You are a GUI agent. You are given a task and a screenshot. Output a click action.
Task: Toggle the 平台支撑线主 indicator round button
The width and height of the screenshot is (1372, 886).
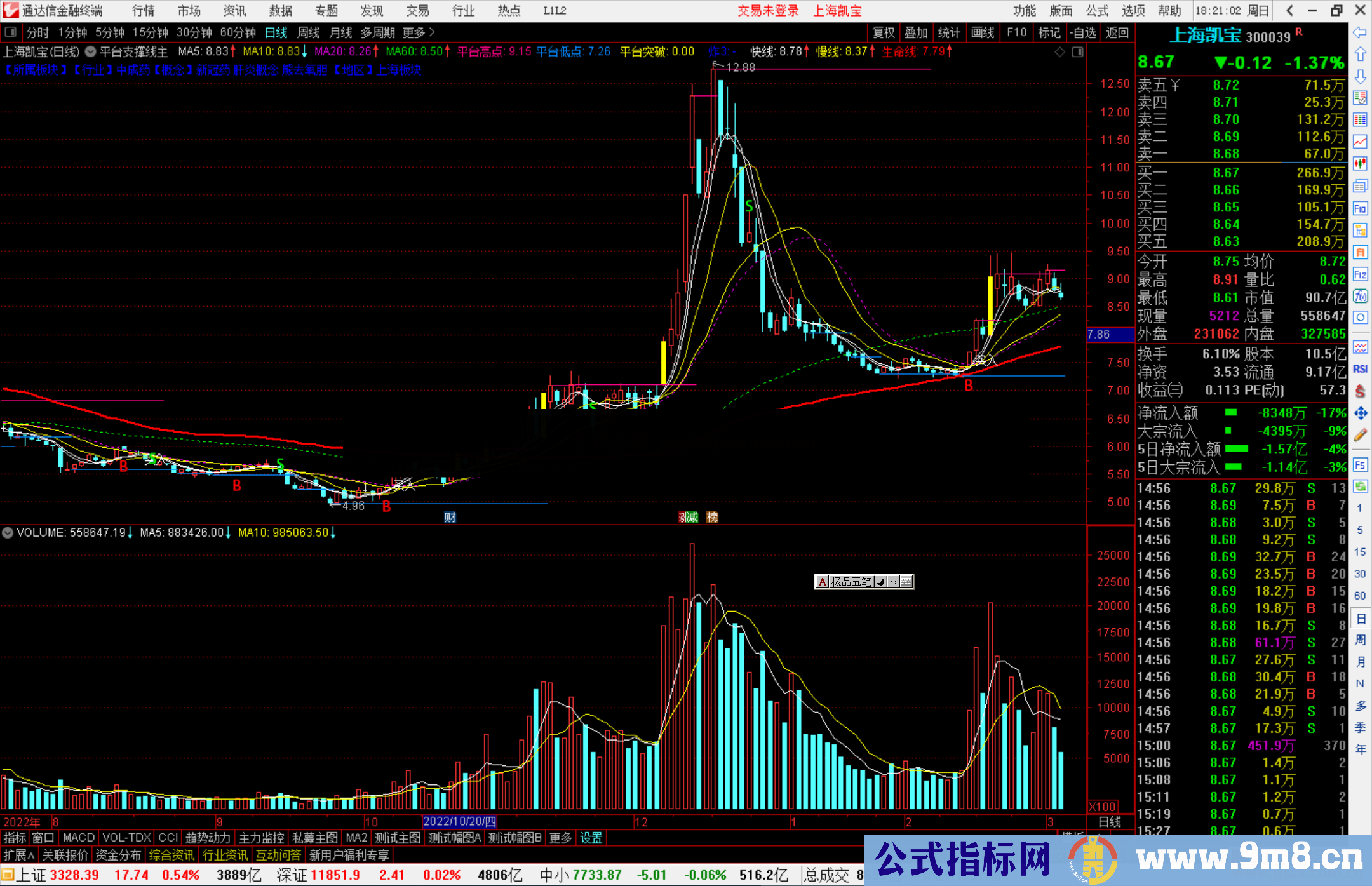tap(90, 52)
